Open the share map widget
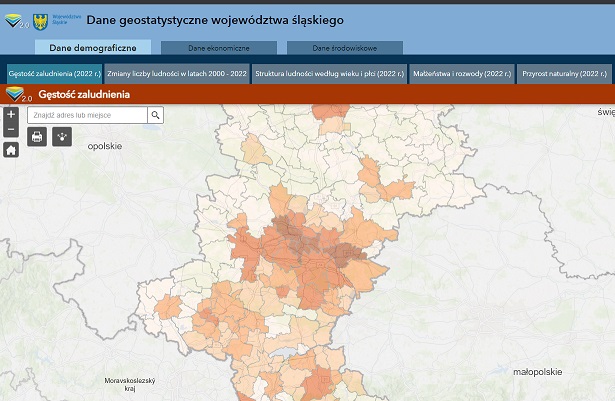 [x=62, y=136]
